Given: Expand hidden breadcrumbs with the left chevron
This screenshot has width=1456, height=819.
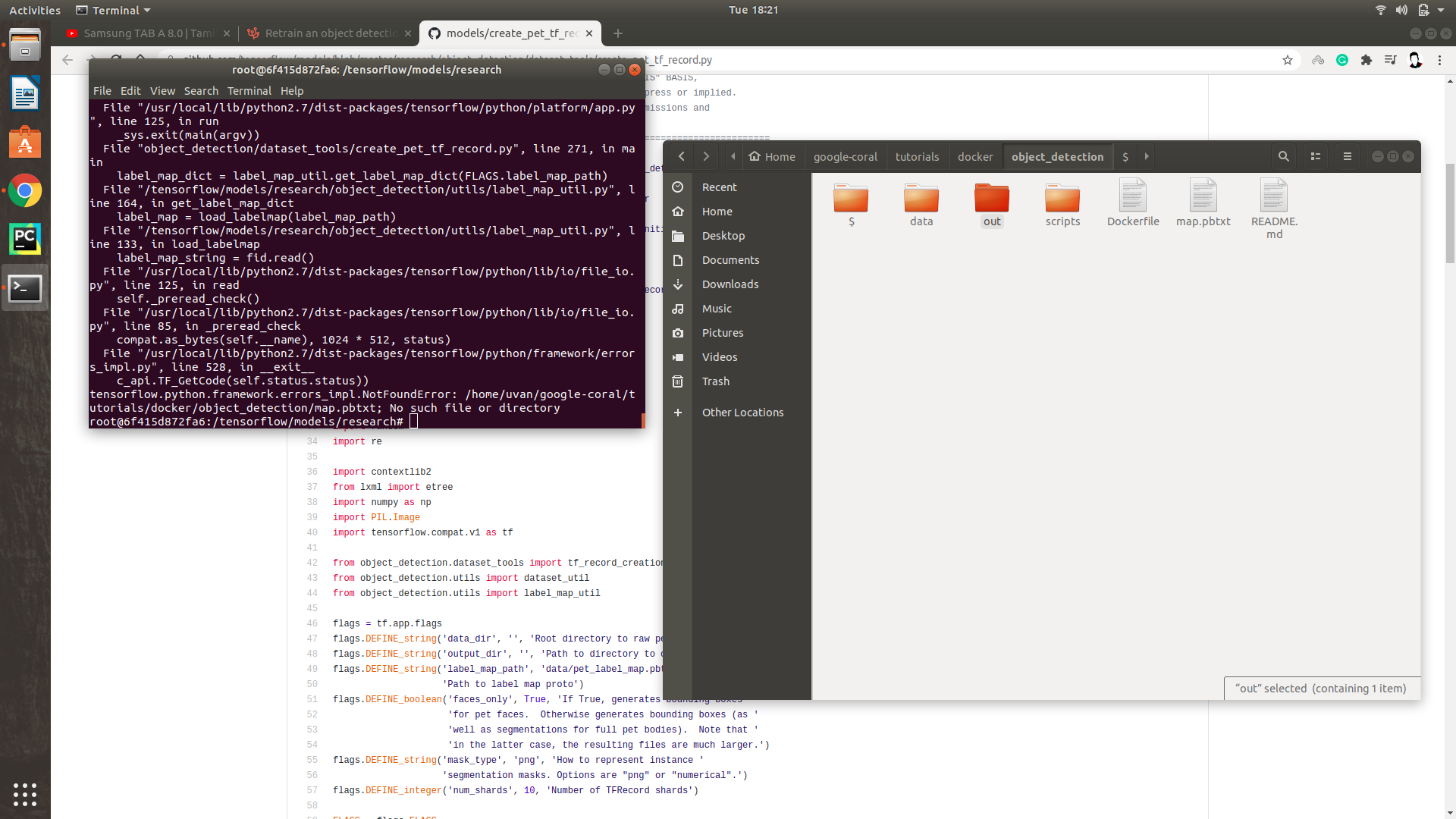Looking at the screenshot, I should click(733, 156).
